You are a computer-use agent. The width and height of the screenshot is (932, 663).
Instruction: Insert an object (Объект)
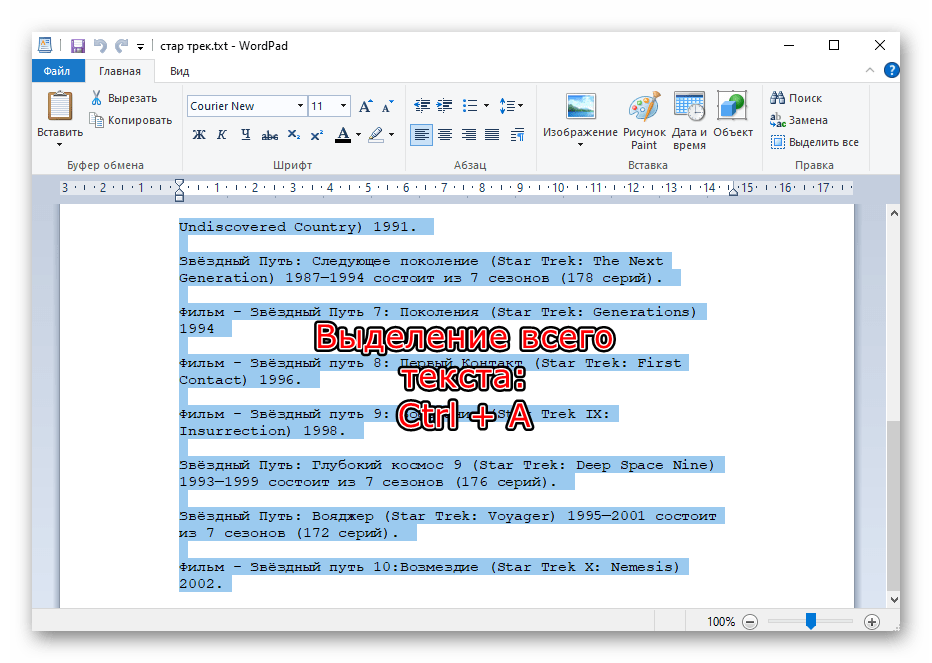(733, 106)
